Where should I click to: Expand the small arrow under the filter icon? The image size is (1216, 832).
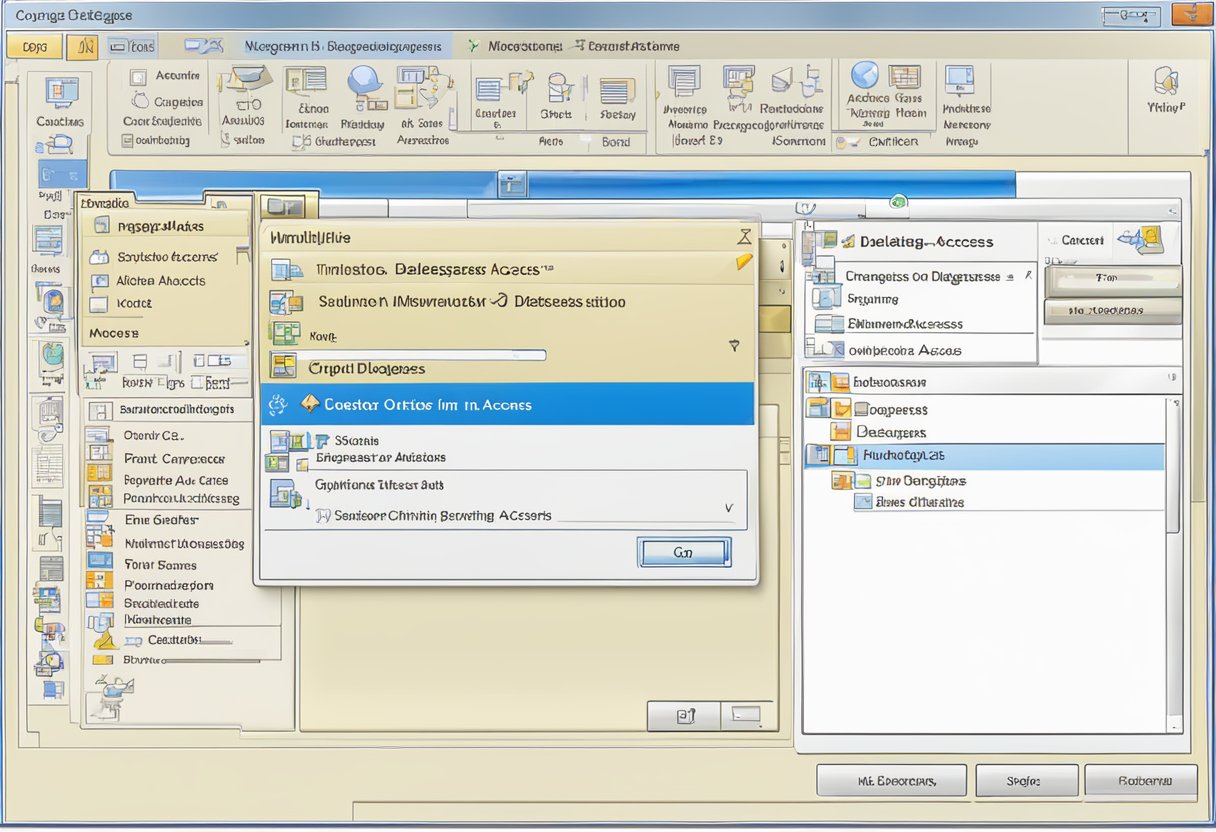click(x=736, y=343)
